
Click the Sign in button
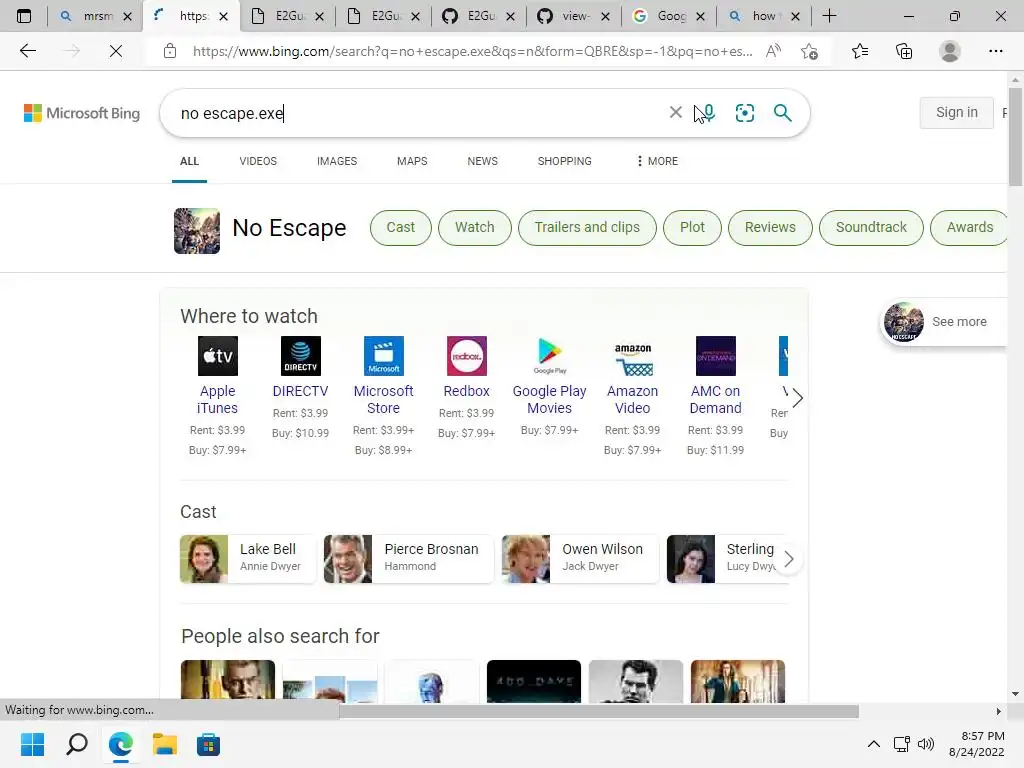[x=957, y=112]
